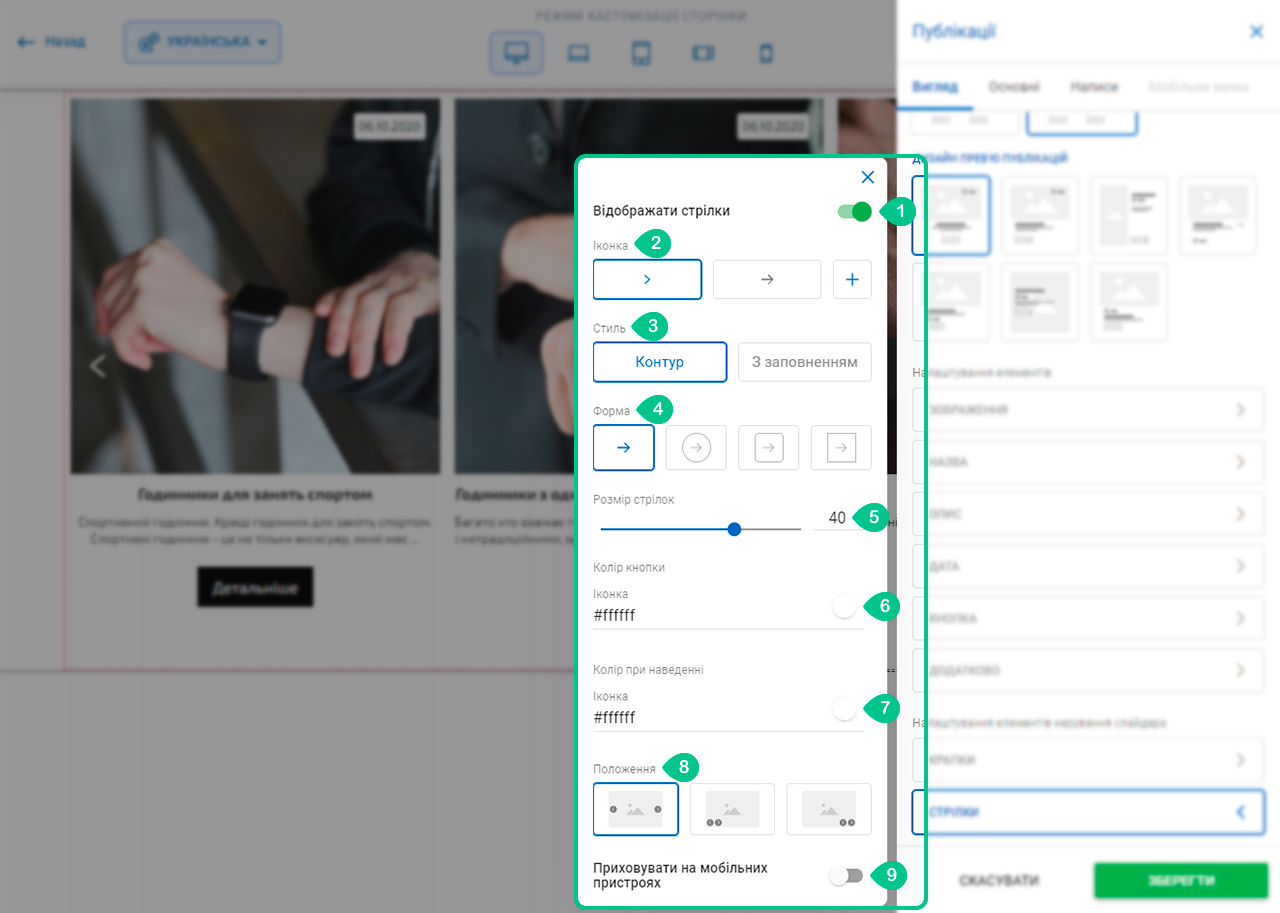Switch to portrait mobile preview mode
1280x913 pixels.
pos(766,53)
